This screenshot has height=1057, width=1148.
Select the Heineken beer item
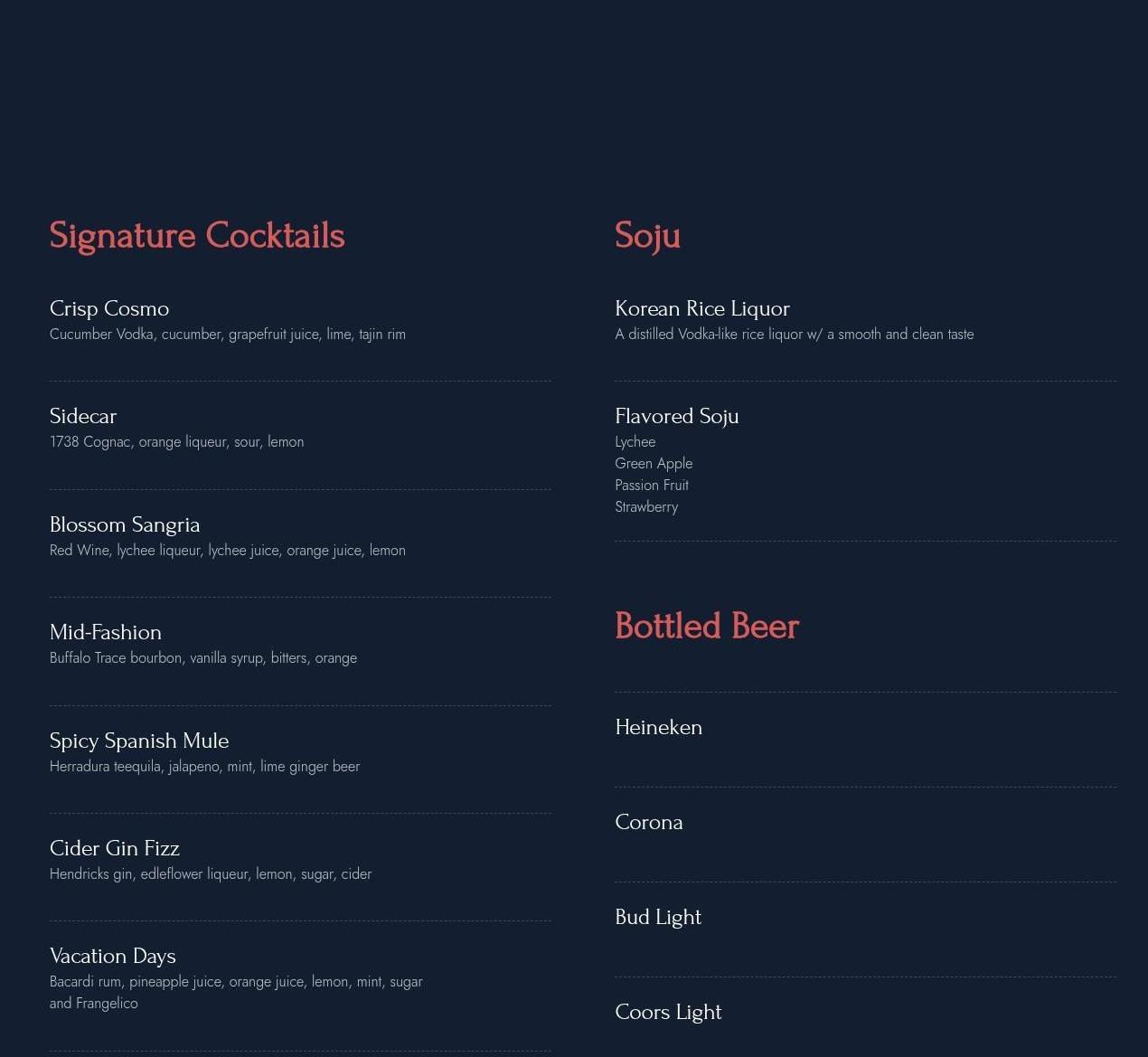coord(659,728)
